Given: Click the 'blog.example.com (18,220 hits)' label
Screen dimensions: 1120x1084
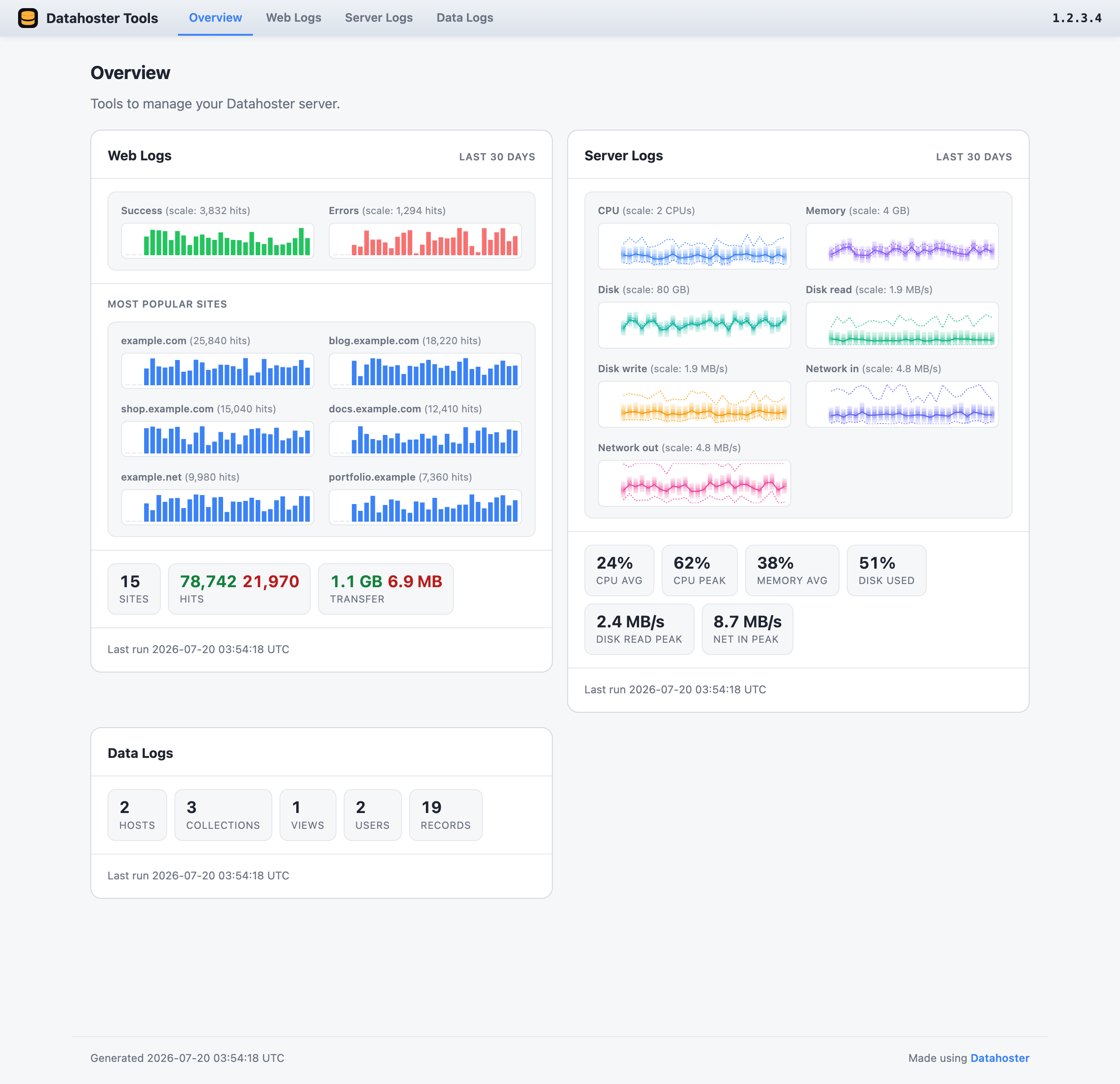Looking at the screenshot, I should click(405, 341).
